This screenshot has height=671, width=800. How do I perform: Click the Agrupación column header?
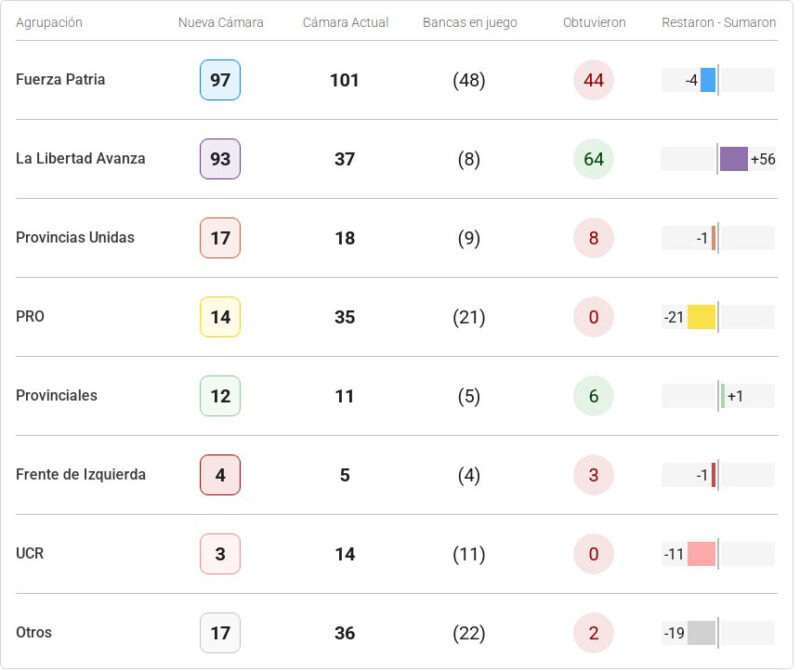pos(49,22)
